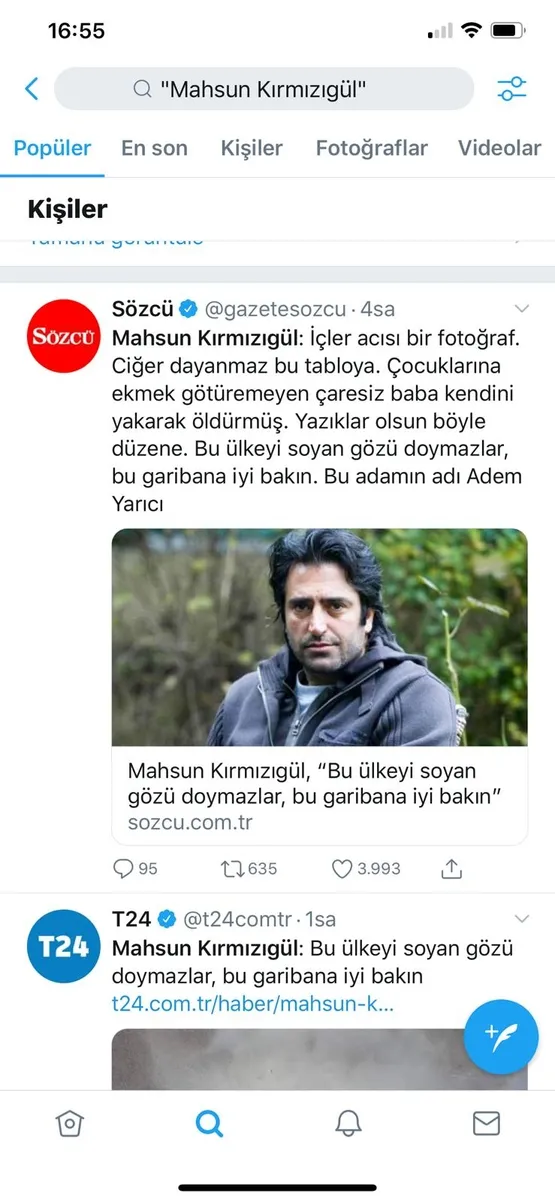The image size is (555, 1202).
Task: Open the Sözcü profile avatar
Action: pos(62,336)
